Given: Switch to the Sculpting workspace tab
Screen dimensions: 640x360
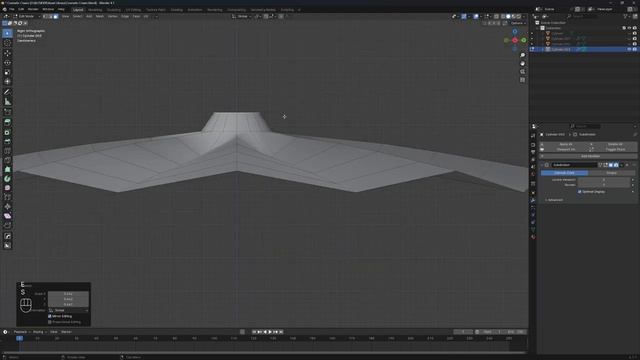Looking at the screenshot, I should [114, 10].
